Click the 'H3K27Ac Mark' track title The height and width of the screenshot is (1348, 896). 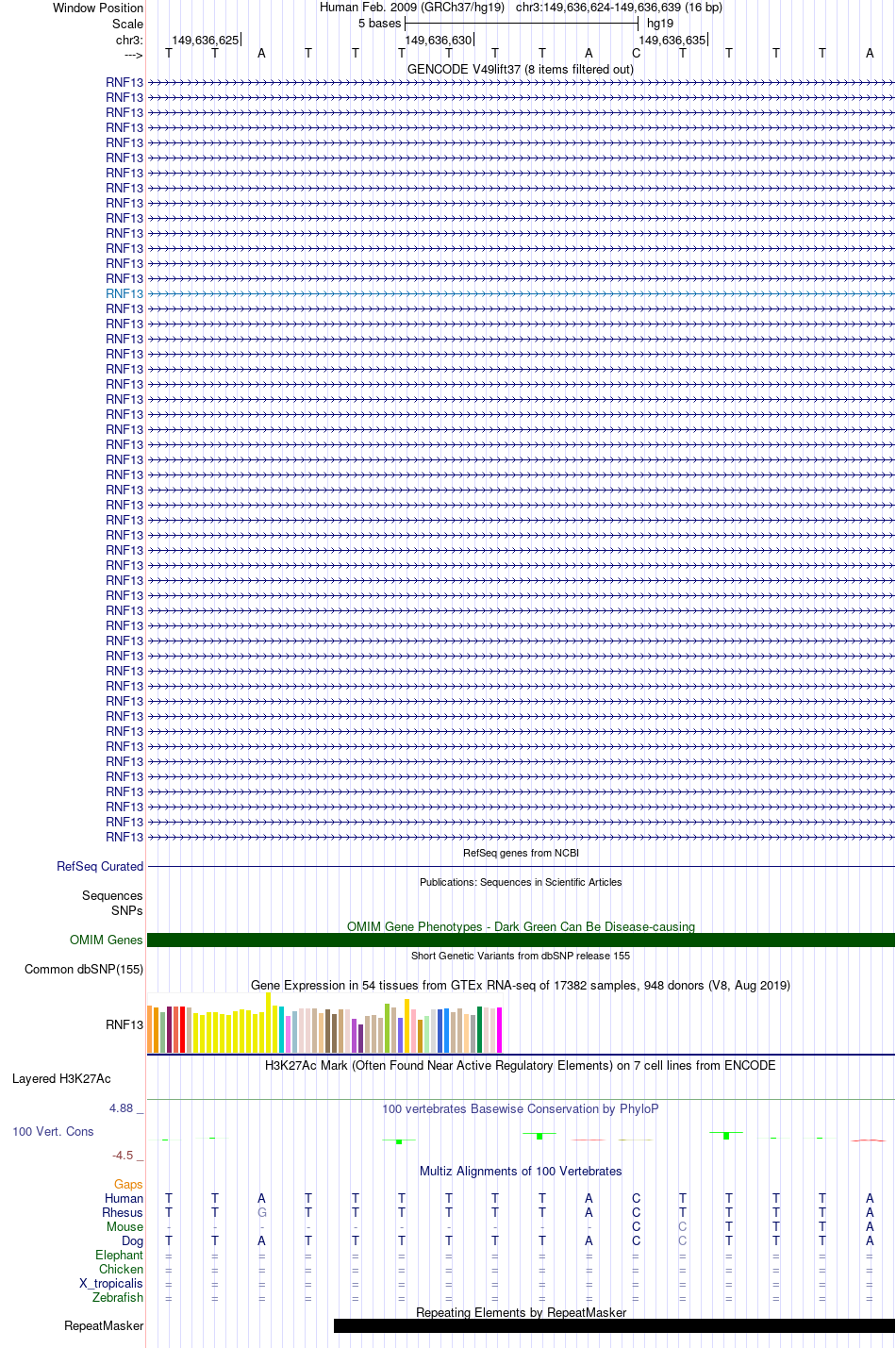tap(521, 1065)
